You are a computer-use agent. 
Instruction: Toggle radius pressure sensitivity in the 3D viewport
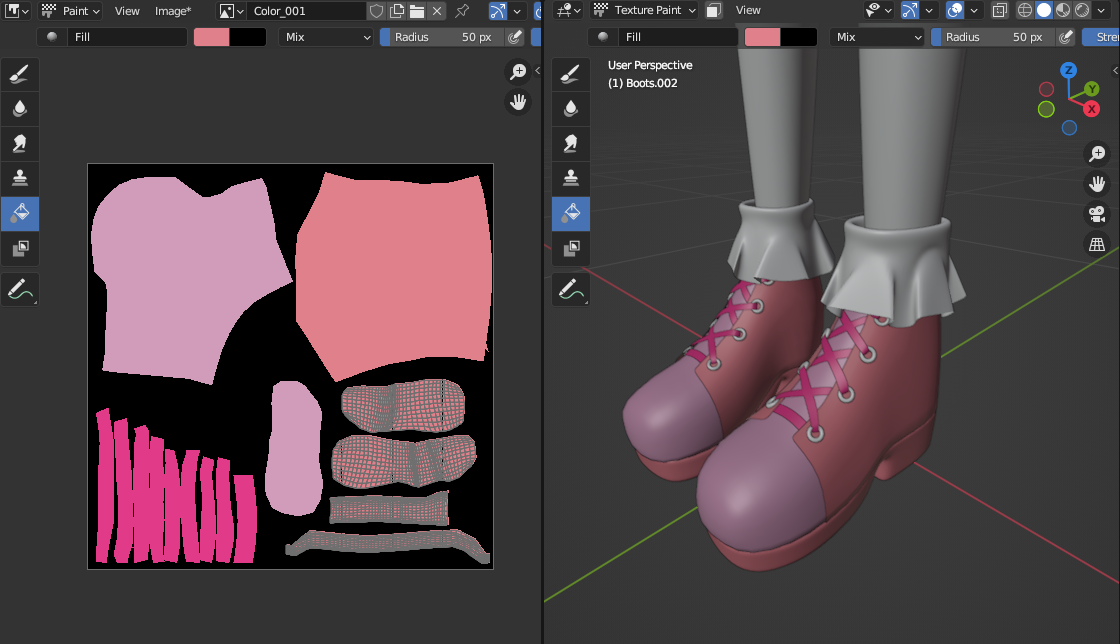click(1066, 37)
